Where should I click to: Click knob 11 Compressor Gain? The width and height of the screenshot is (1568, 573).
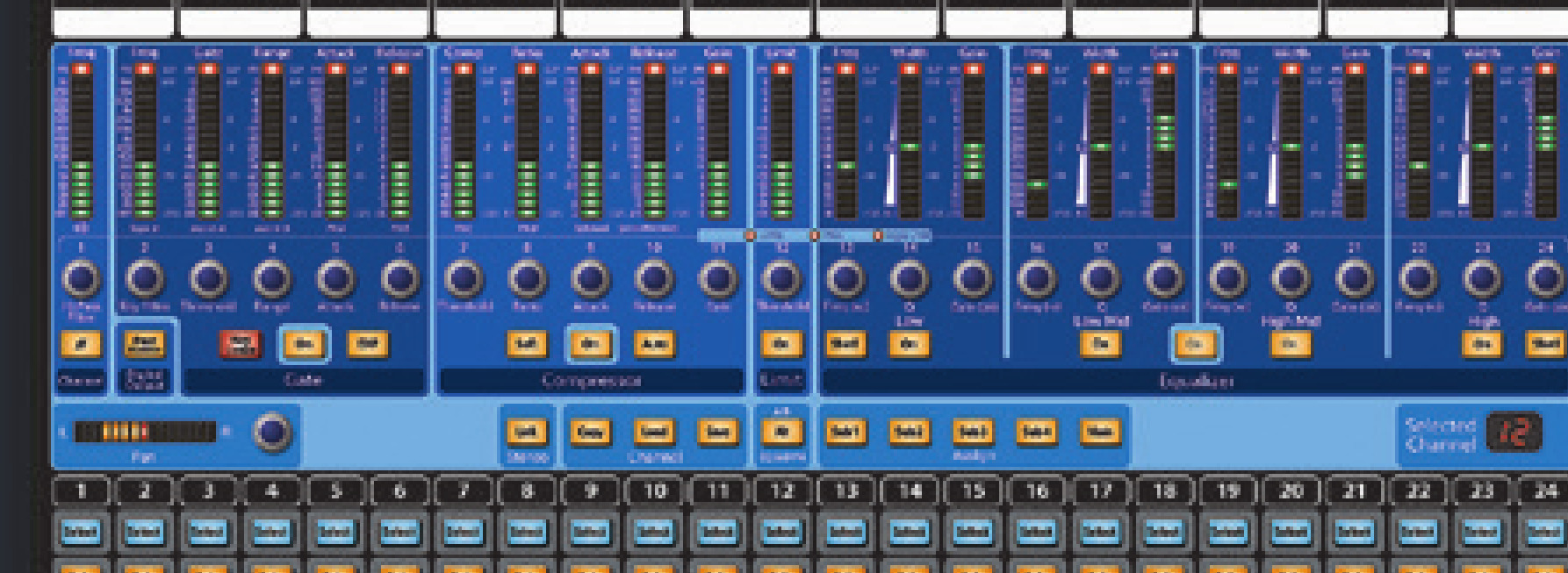717,279
